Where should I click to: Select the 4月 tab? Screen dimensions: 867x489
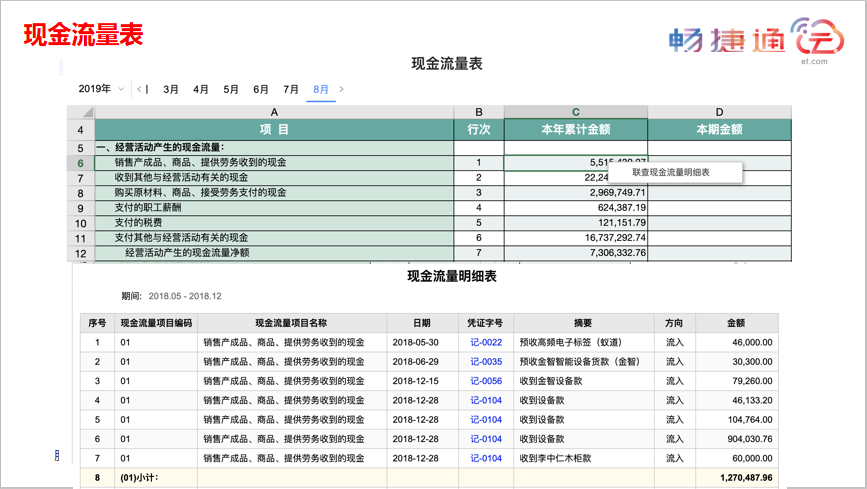point(201,89)
